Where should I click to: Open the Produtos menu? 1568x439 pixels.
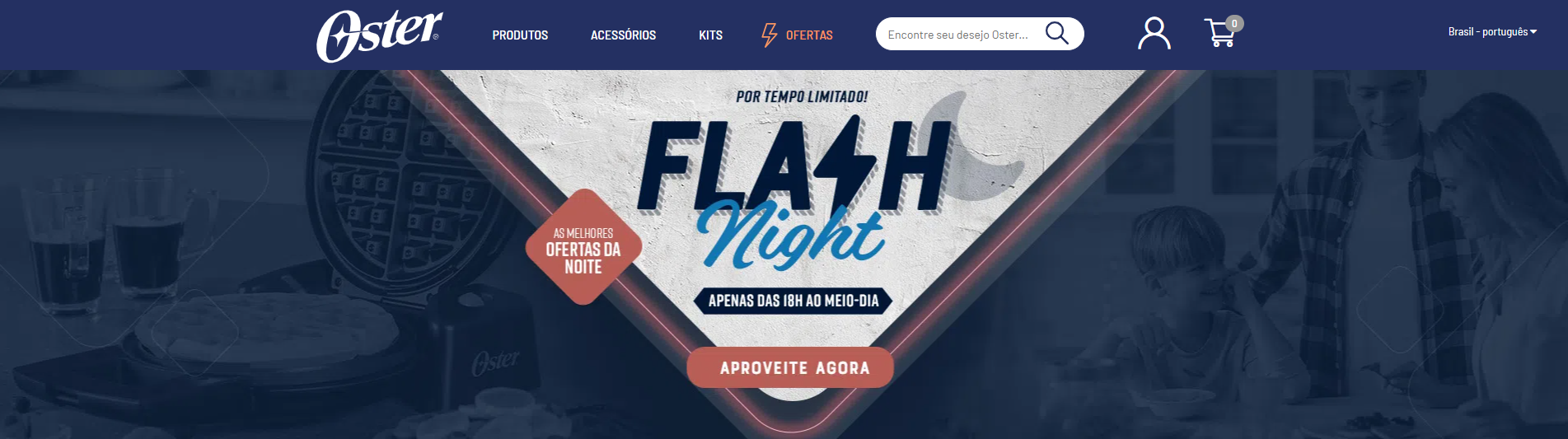click(x=520, y=35)
